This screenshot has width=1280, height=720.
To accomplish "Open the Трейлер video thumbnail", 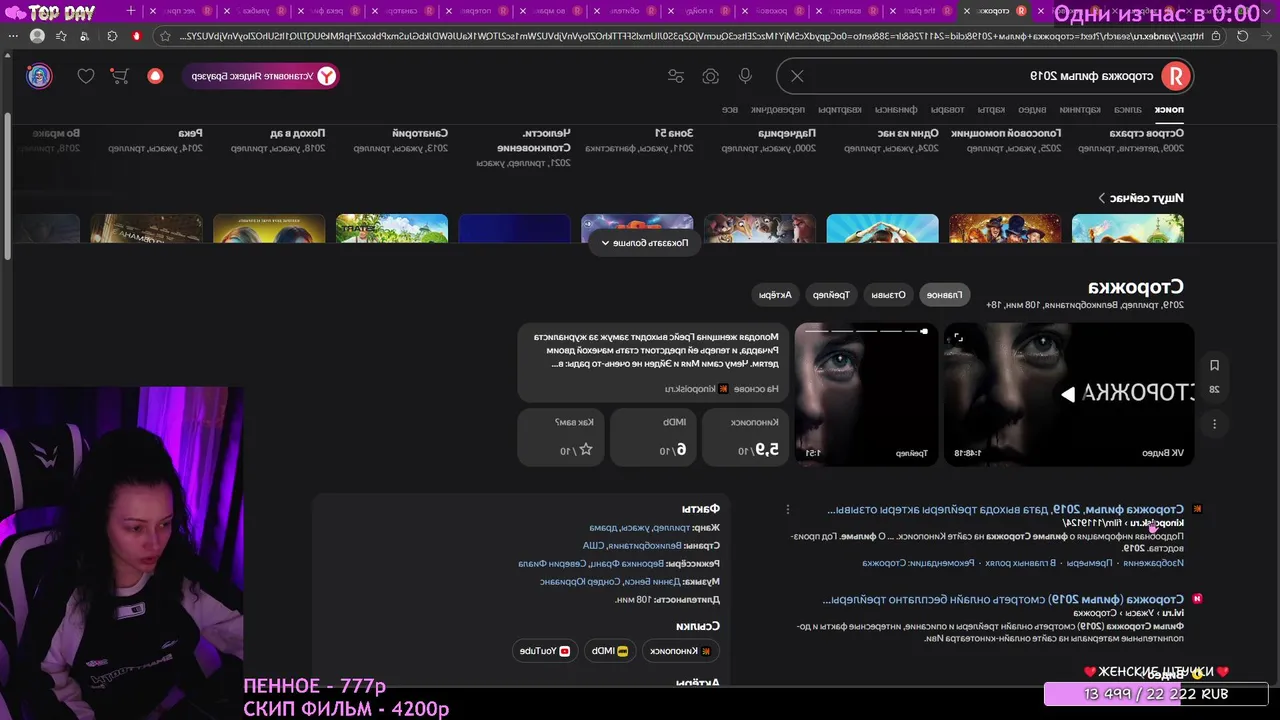I will pyautogui.click(x=866, y=394).
